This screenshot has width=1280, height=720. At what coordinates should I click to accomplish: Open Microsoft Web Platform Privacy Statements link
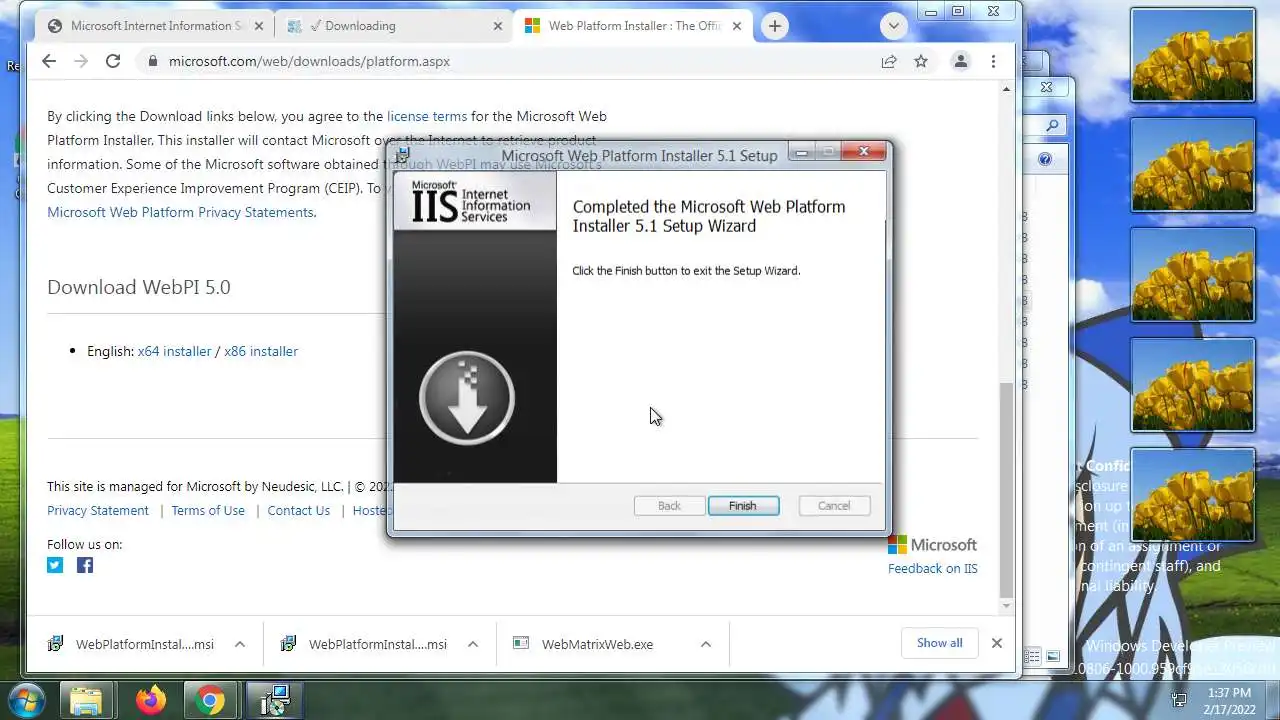[x=180, y=212]
